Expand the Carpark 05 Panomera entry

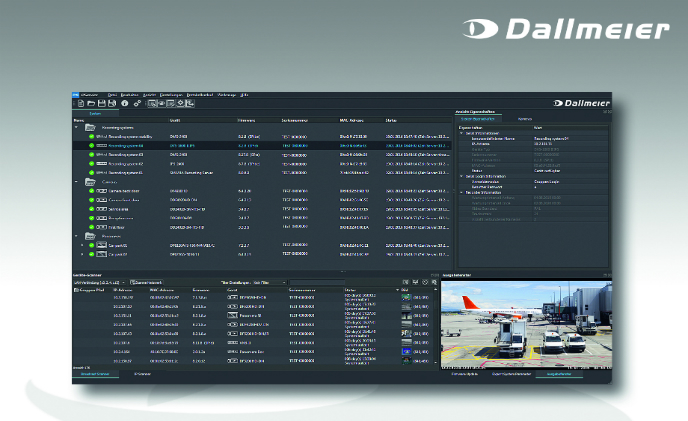point(82,245)
